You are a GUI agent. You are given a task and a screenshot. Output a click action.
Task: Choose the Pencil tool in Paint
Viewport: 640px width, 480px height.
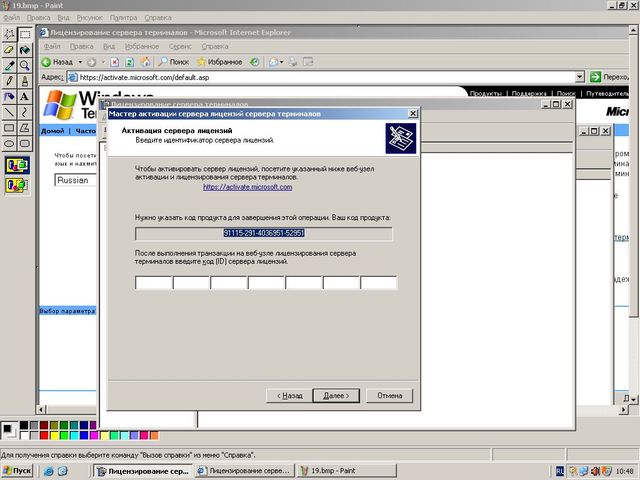pyautogui.click(x=9, y=81)
